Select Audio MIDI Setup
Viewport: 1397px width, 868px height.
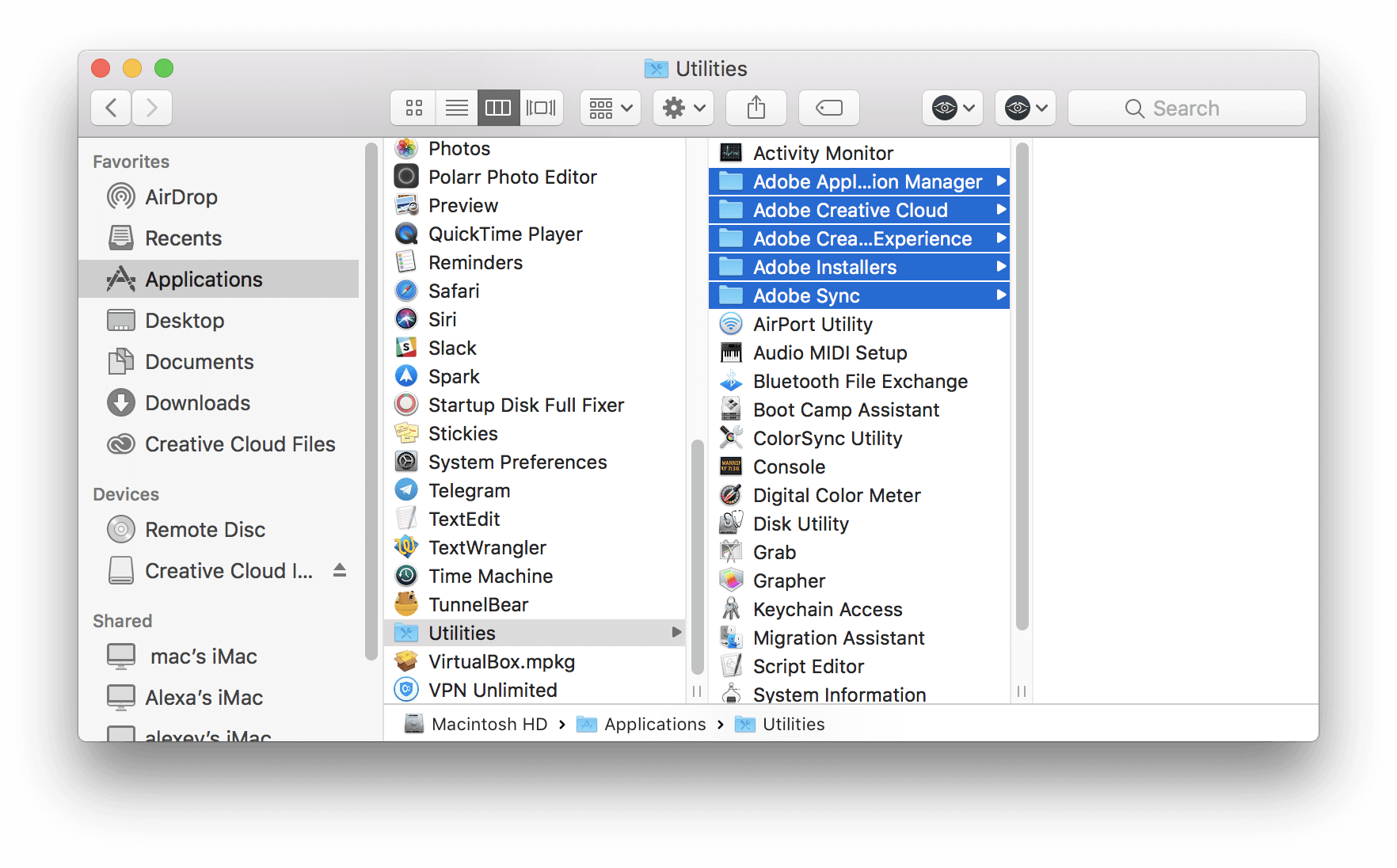[x=859, y=352]
